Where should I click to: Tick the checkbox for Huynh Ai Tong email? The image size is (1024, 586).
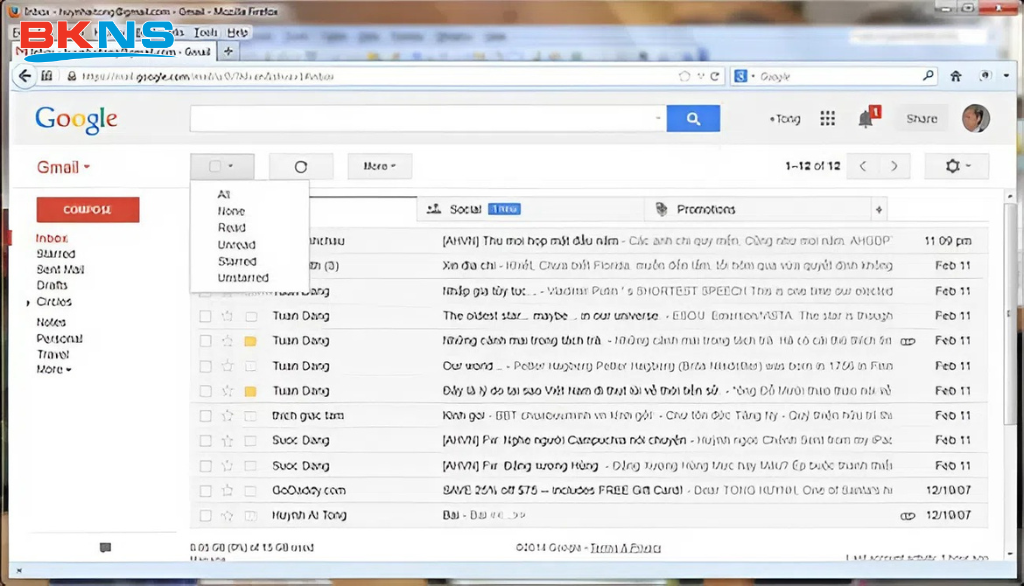click(x=205, y=516)
